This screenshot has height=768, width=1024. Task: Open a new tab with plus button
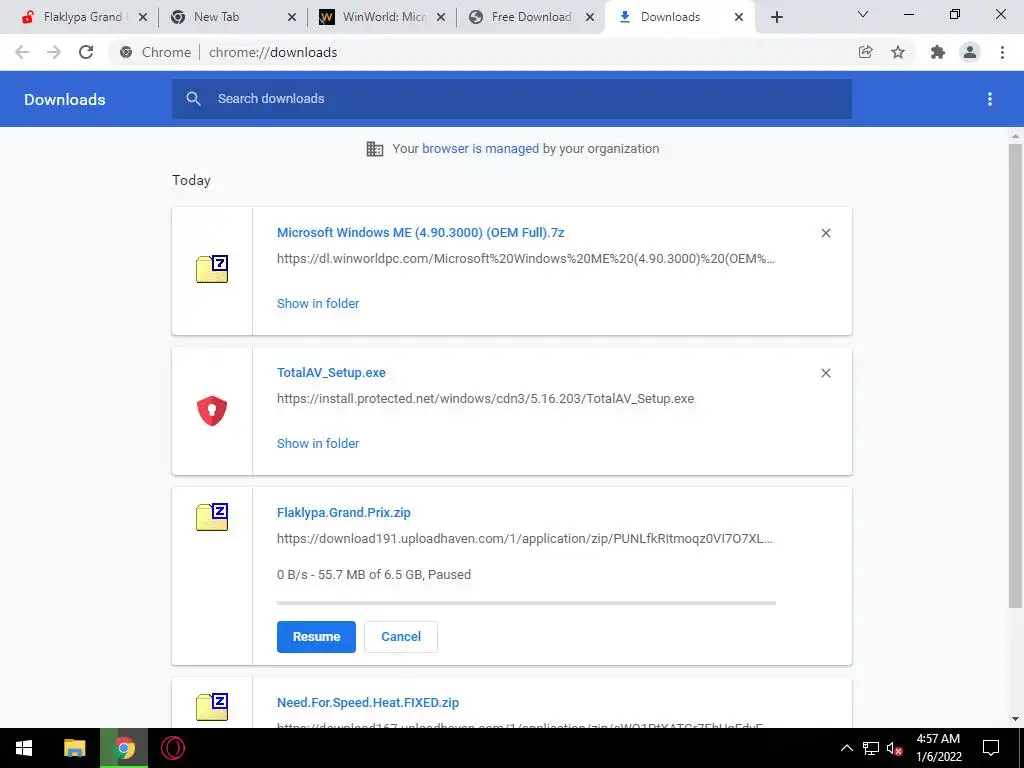pos(776,18)
